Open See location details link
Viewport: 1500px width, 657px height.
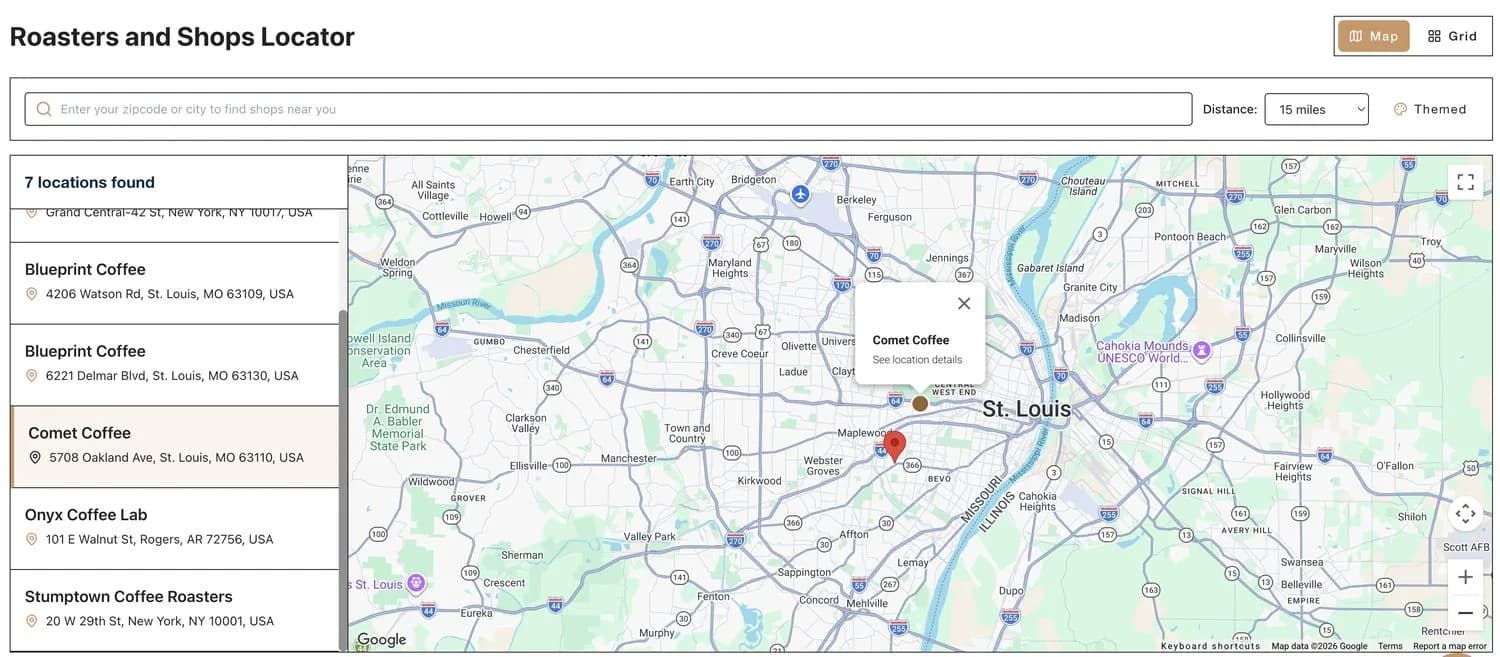[917, 360]
